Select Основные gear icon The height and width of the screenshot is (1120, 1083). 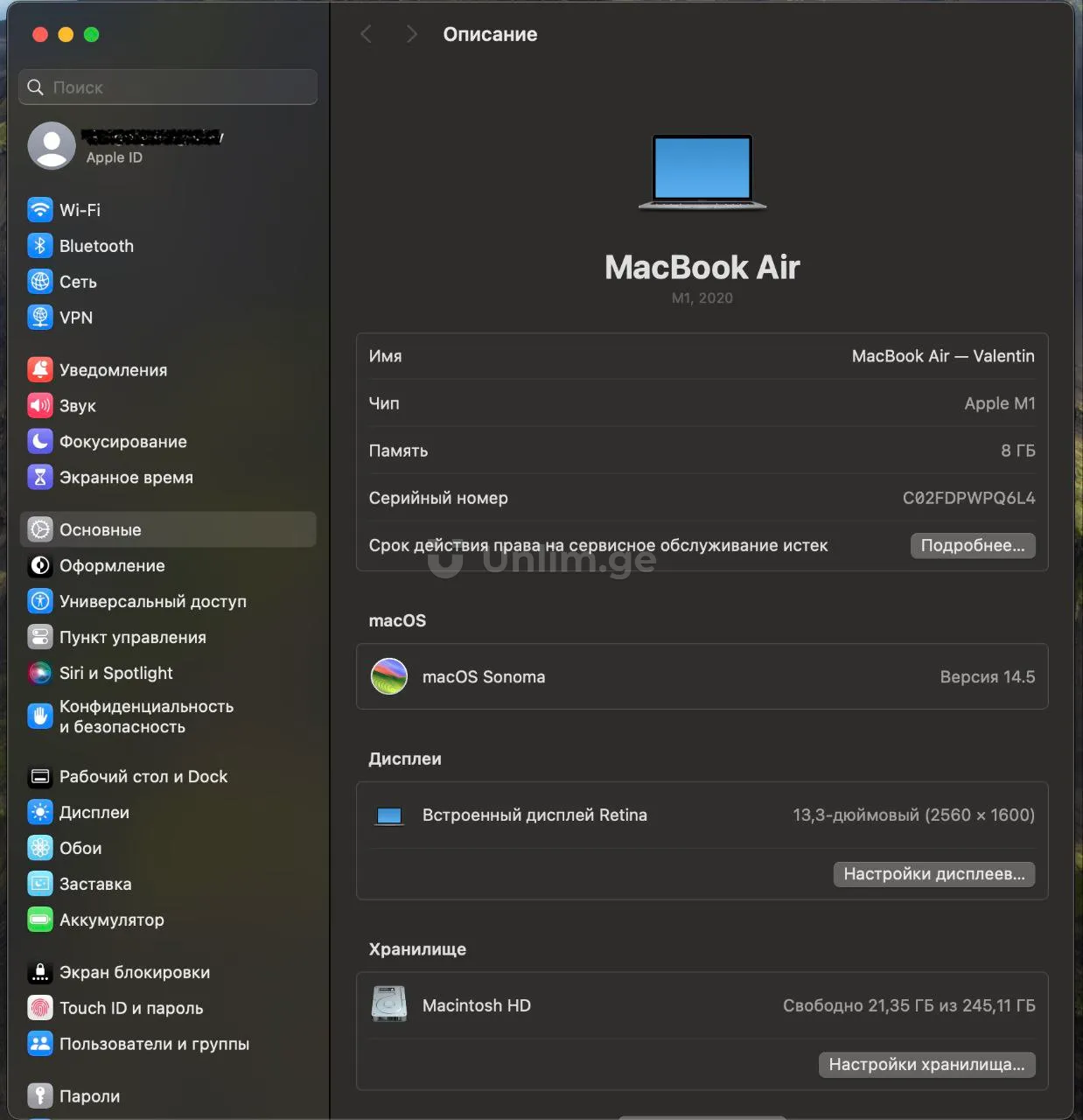(x=40, y=530)
